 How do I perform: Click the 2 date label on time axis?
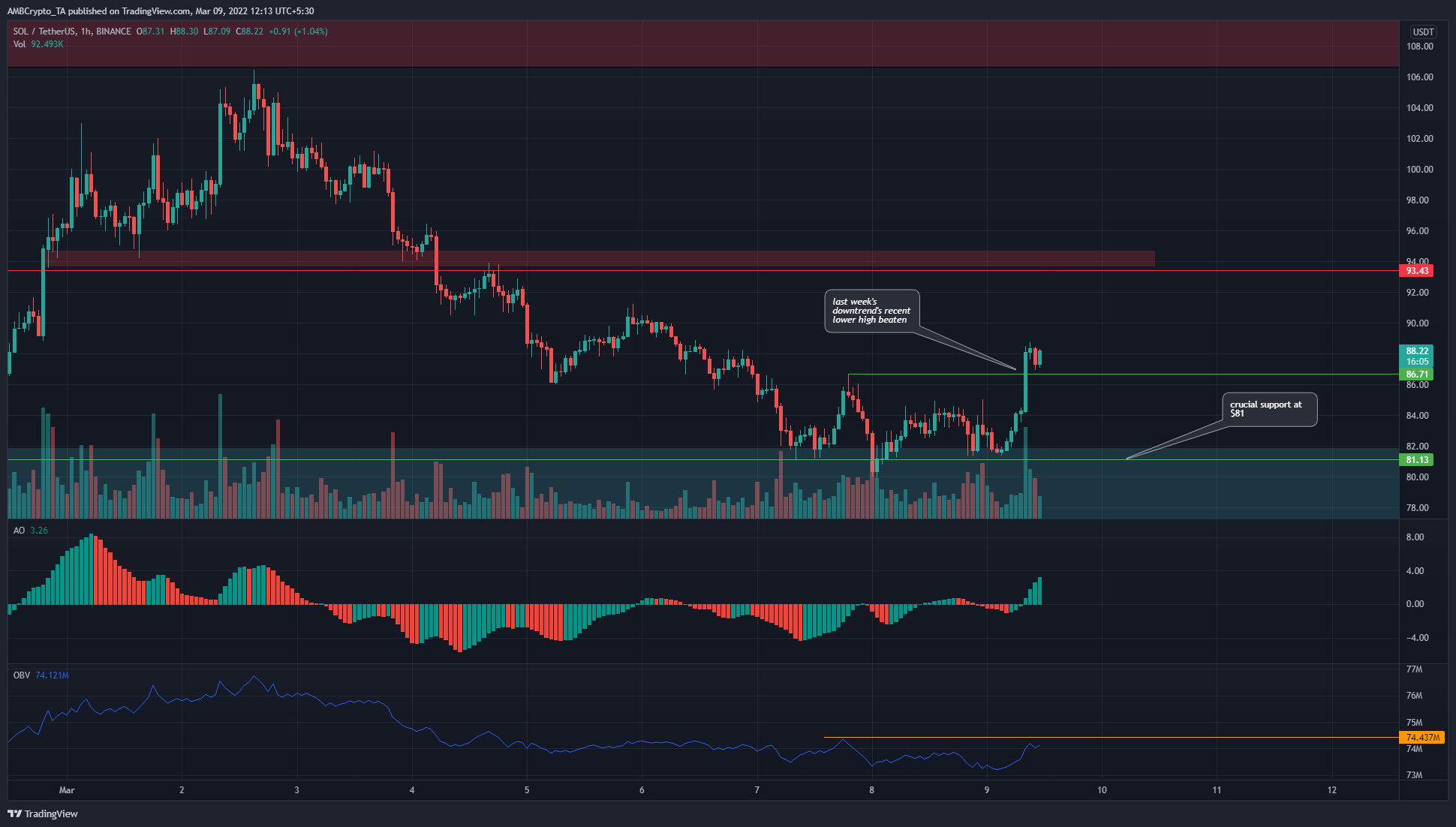[182, 789]
